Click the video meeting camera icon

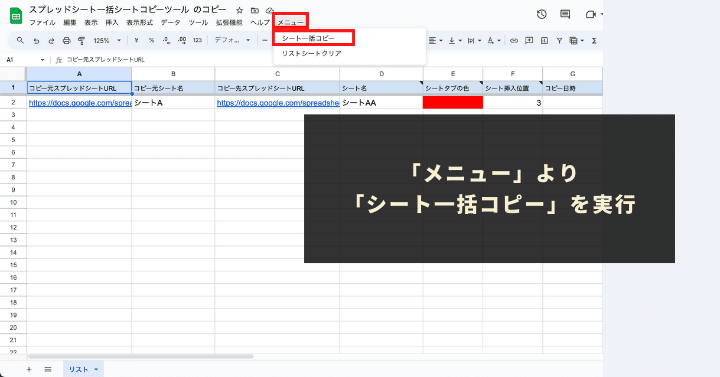591,14
